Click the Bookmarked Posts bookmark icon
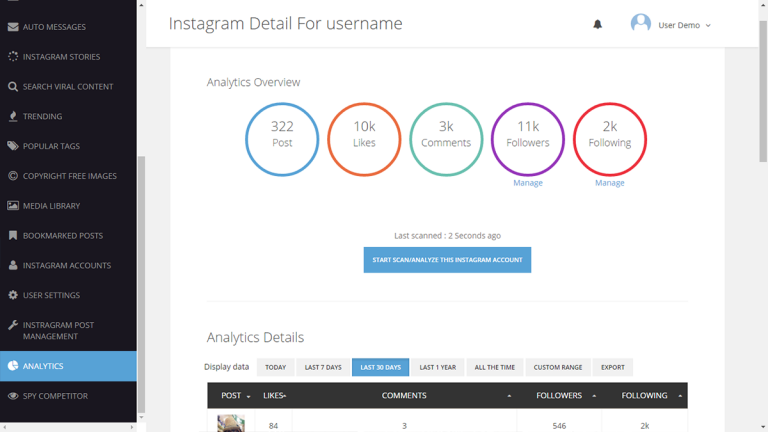The height and width of the screenshot is (432, 768). 13,236
